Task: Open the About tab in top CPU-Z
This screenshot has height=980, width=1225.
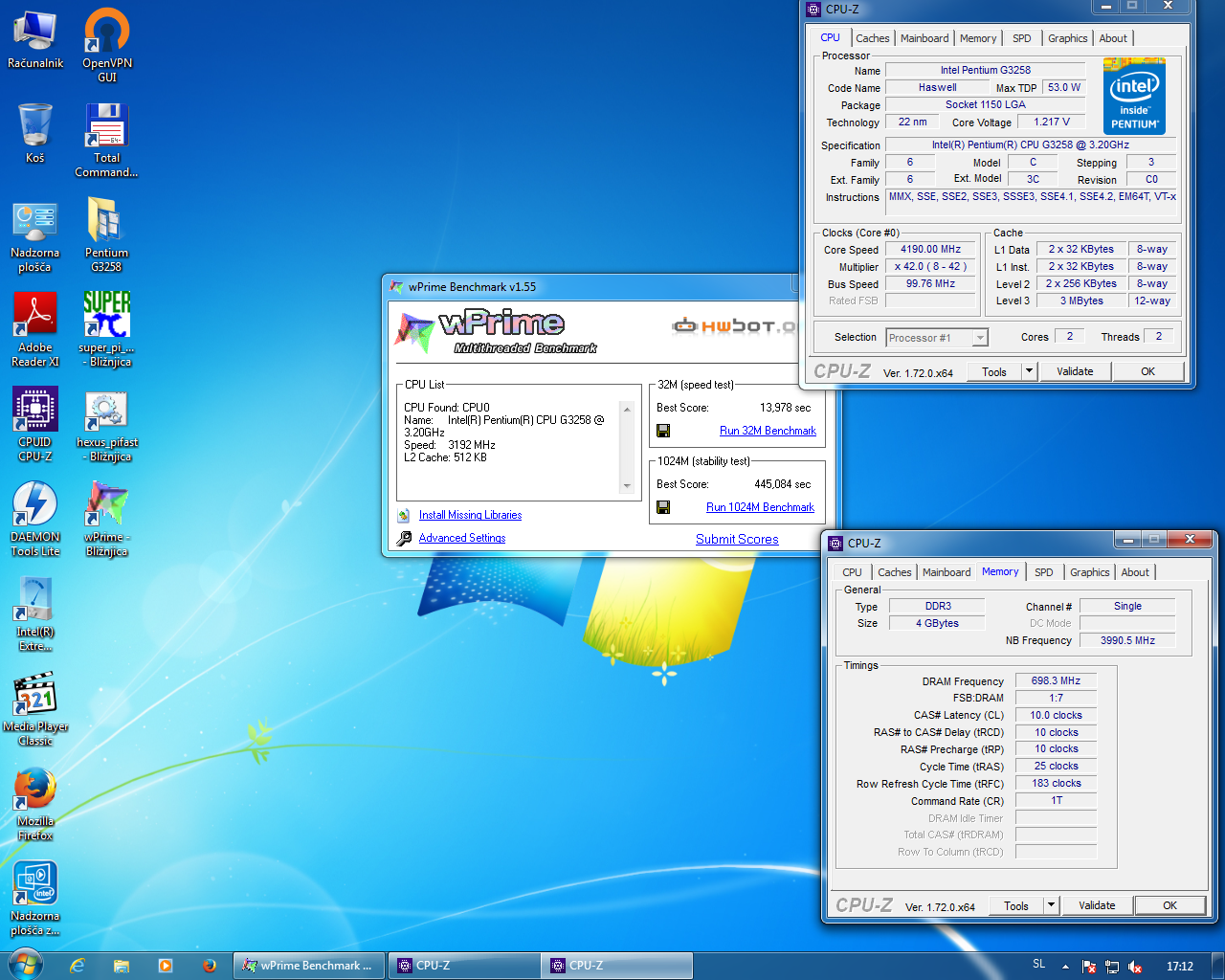Action: pos(1113,38)
